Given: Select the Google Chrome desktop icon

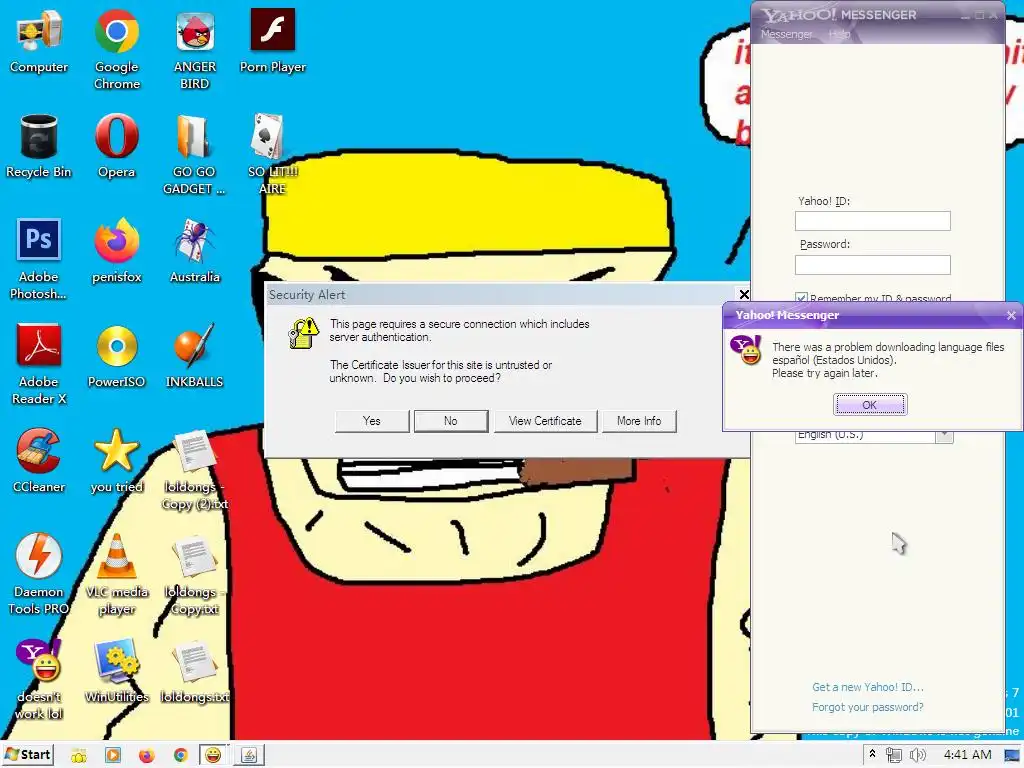Looking at the screenshot, I should [116, 49].
